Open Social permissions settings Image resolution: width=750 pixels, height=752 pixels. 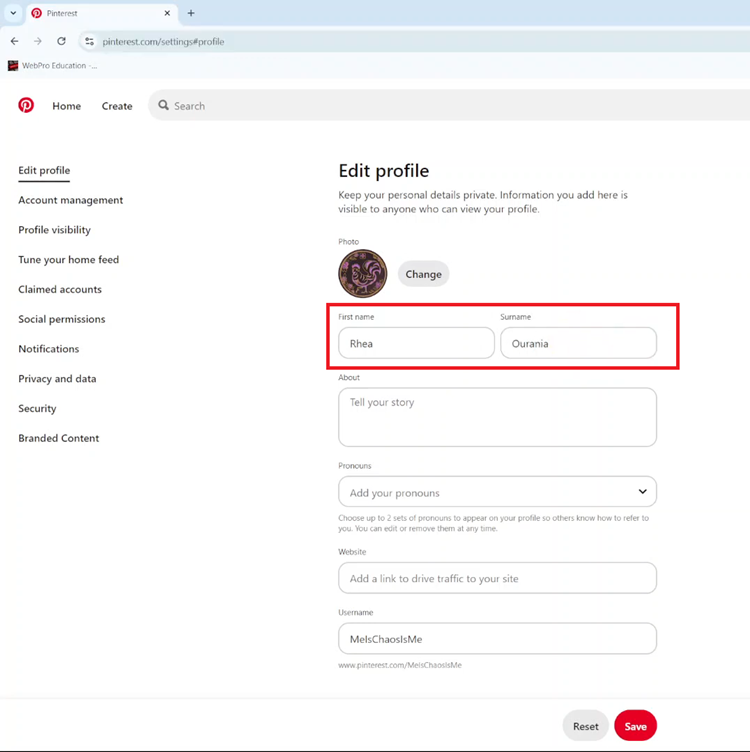click(x=61, y=319)
